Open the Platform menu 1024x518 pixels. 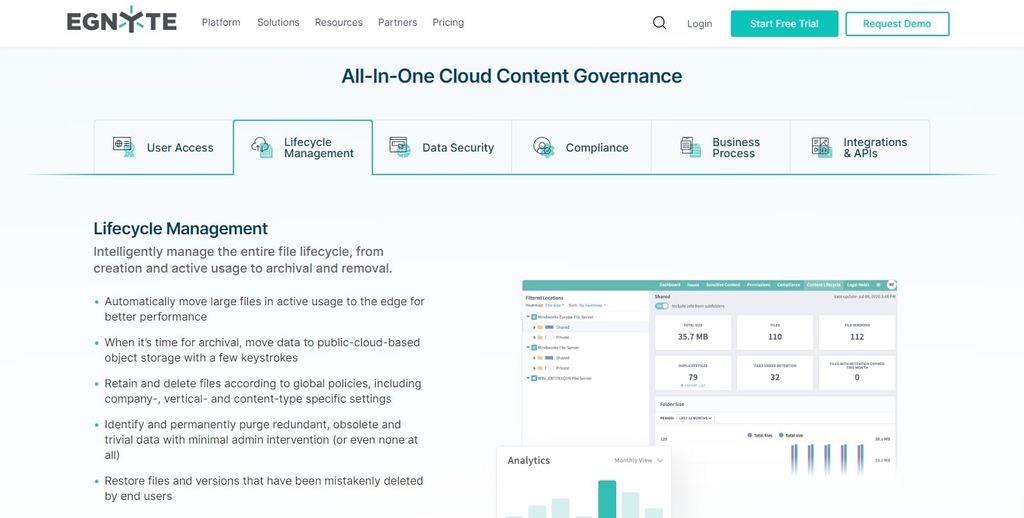[221, 22]
